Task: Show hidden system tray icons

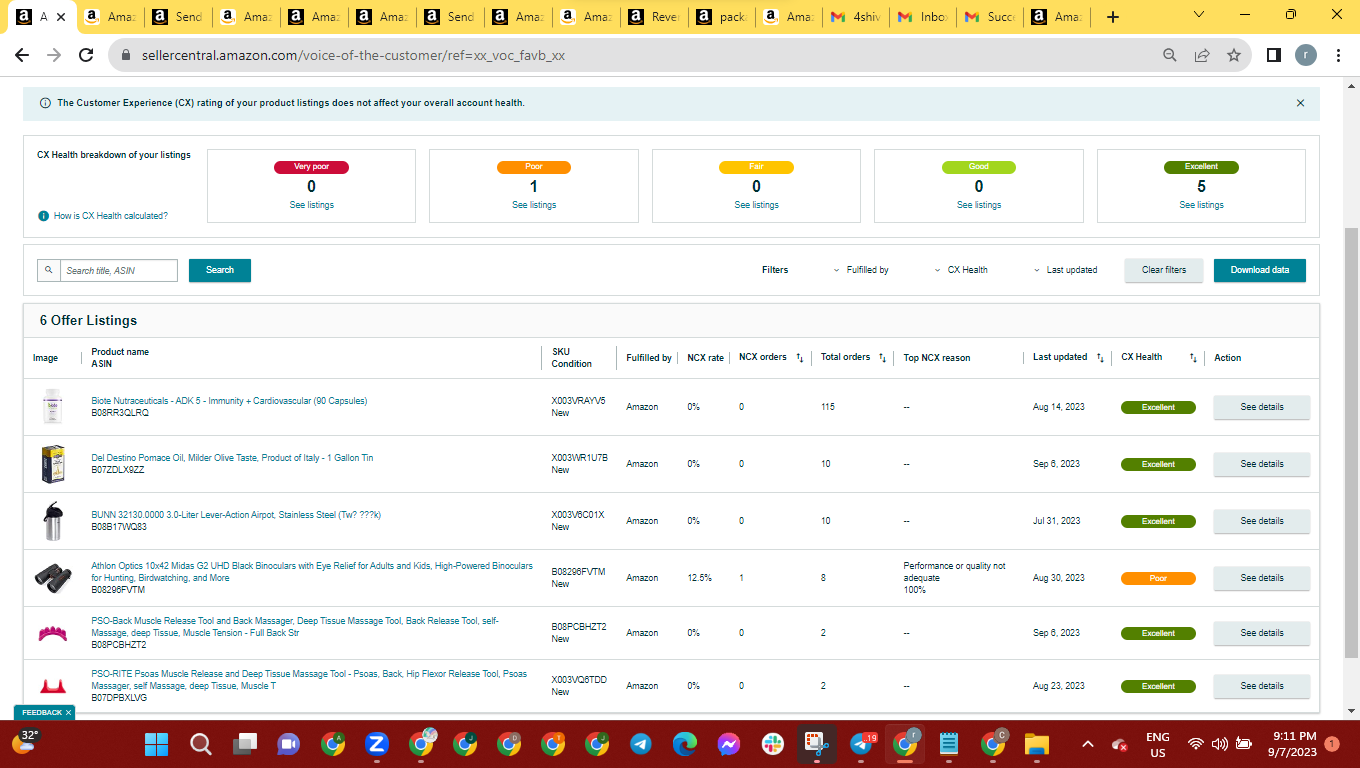Action: pos(1088,744)
